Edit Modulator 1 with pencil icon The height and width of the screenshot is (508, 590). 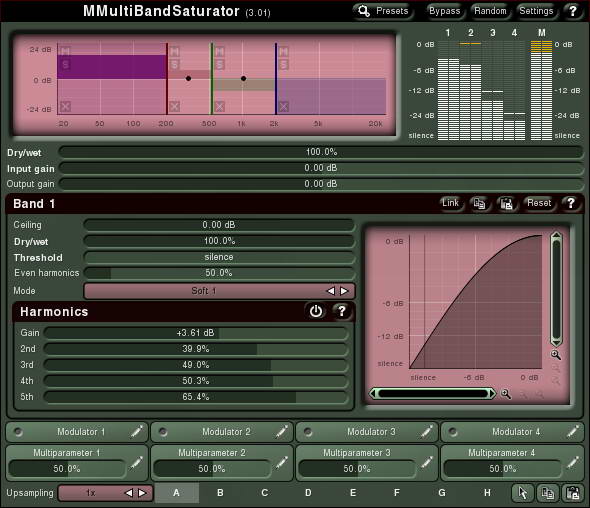(x=137, y=431)
